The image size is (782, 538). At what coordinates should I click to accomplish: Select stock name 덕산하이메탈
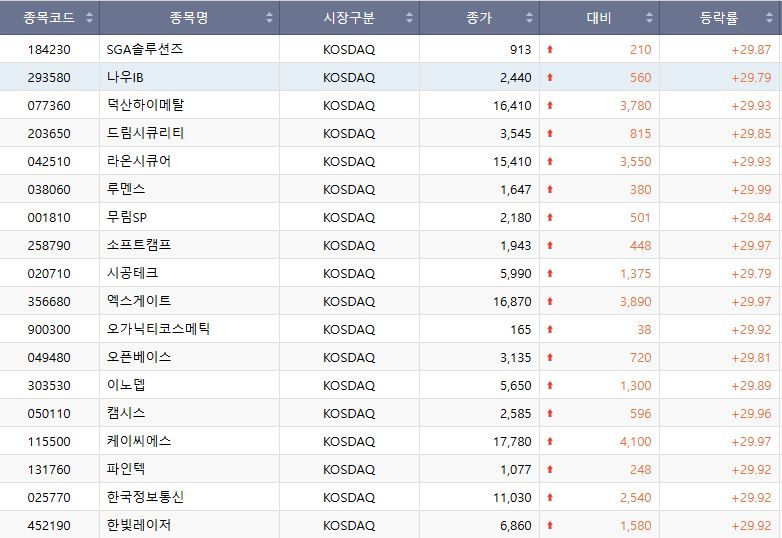[145, 105]
